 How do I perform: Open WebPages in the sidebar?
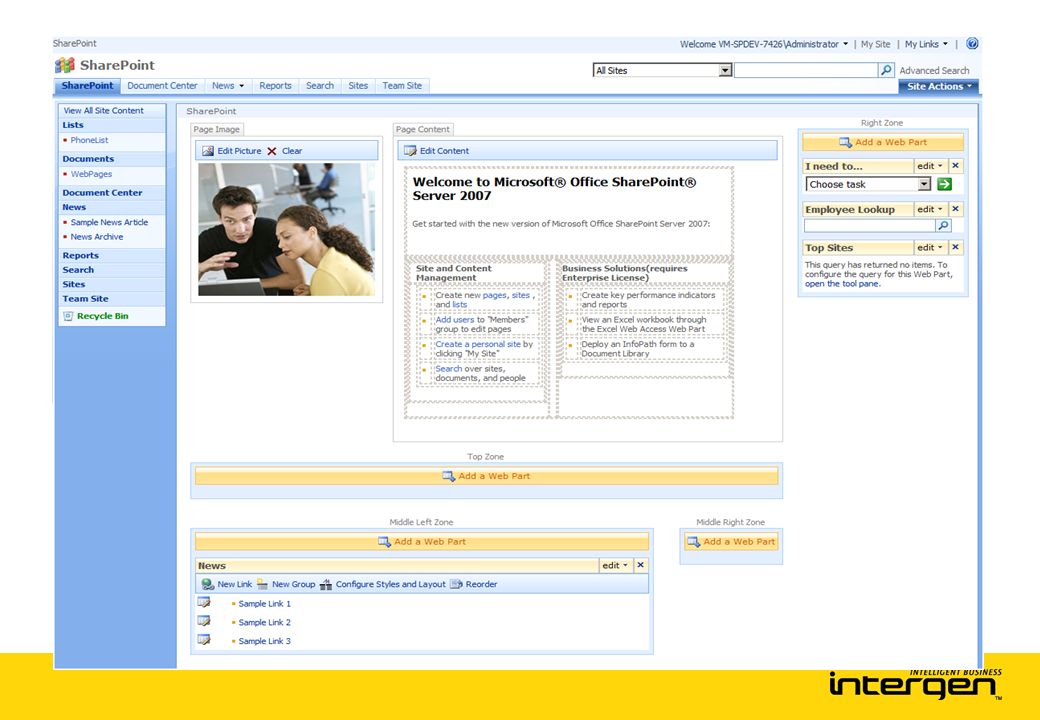click(92, 174)
